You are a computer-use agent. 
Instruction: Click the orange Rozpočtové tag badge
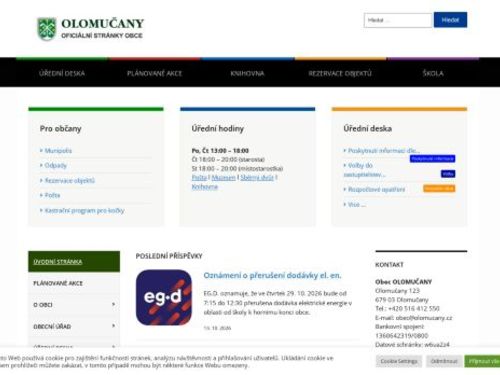(x=439, y=188)
